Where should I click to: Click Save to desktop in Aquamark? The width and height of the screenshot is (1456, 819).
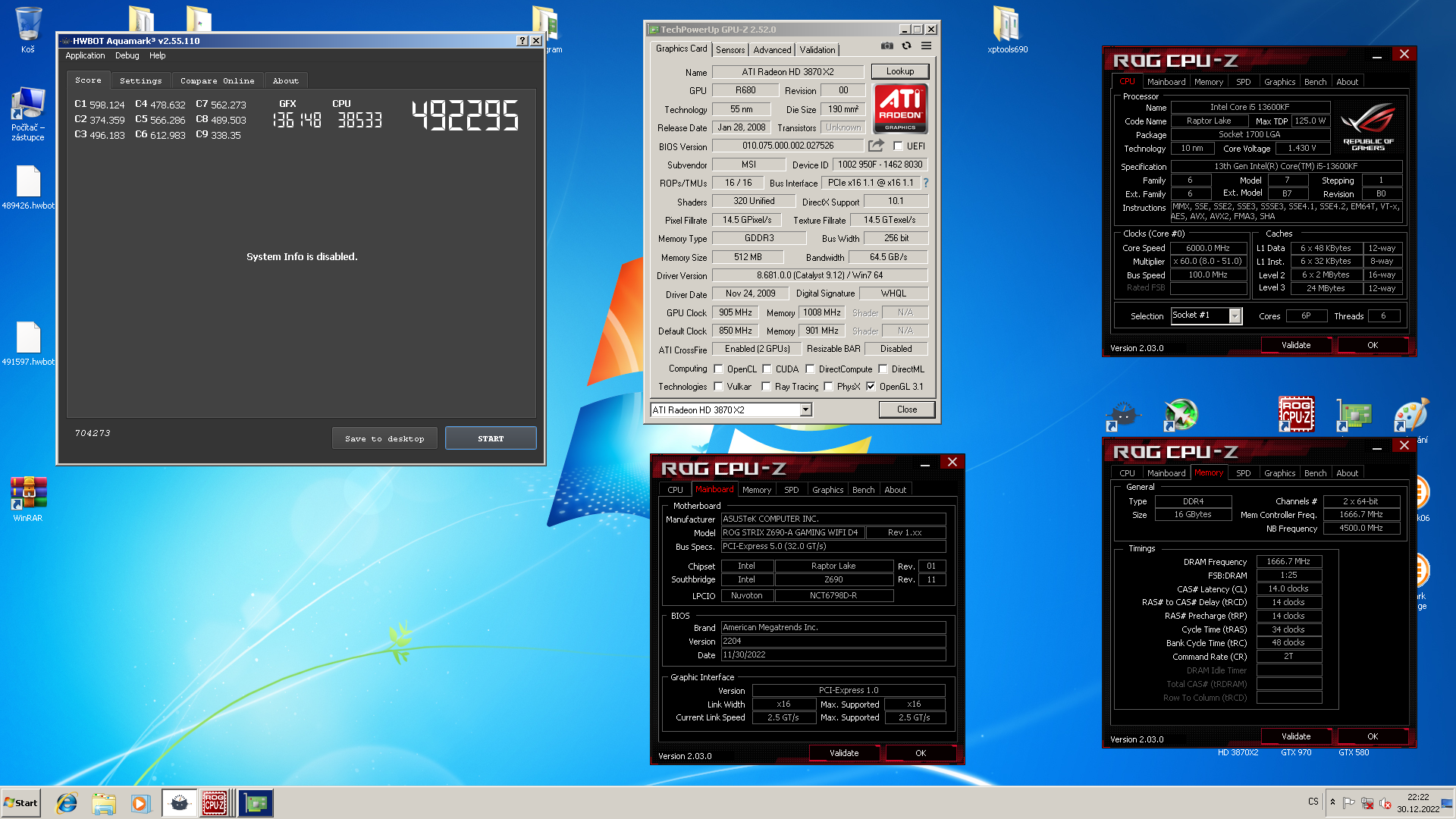click(x=384, y=438)
